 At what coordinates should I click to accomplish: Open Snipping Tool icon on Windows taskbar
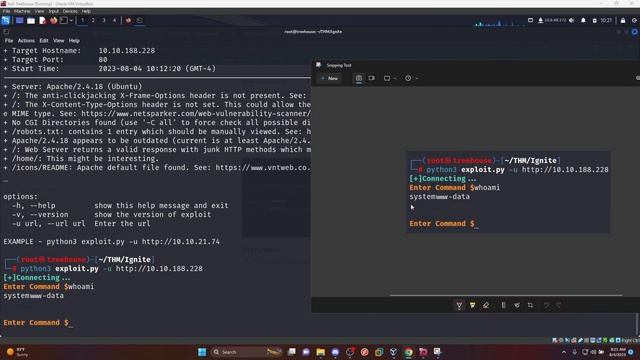pyautogui.click(x=438, y=352)
